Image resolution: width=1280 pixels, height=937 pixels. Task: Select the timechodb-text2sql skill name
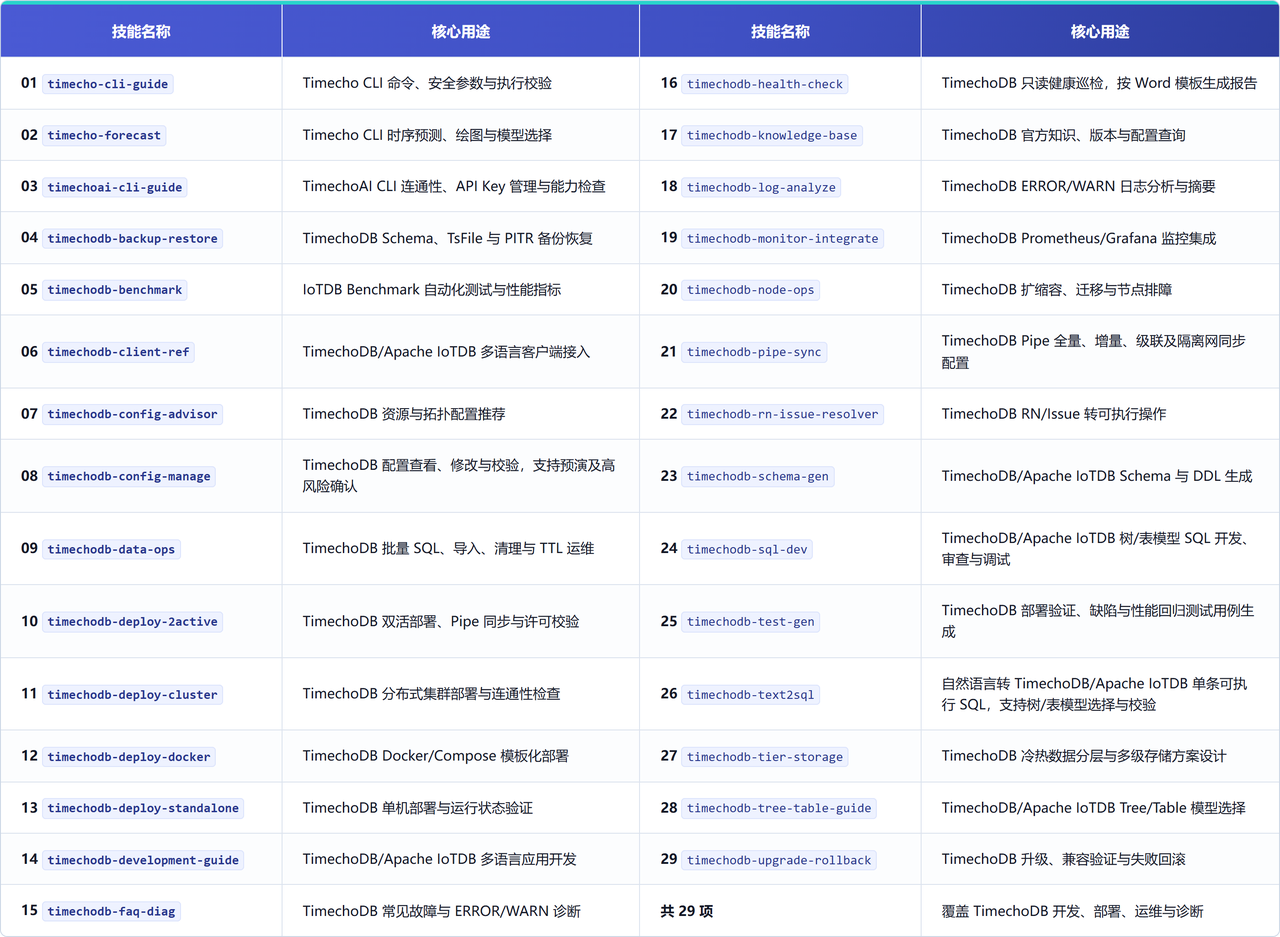coord(751,695)
